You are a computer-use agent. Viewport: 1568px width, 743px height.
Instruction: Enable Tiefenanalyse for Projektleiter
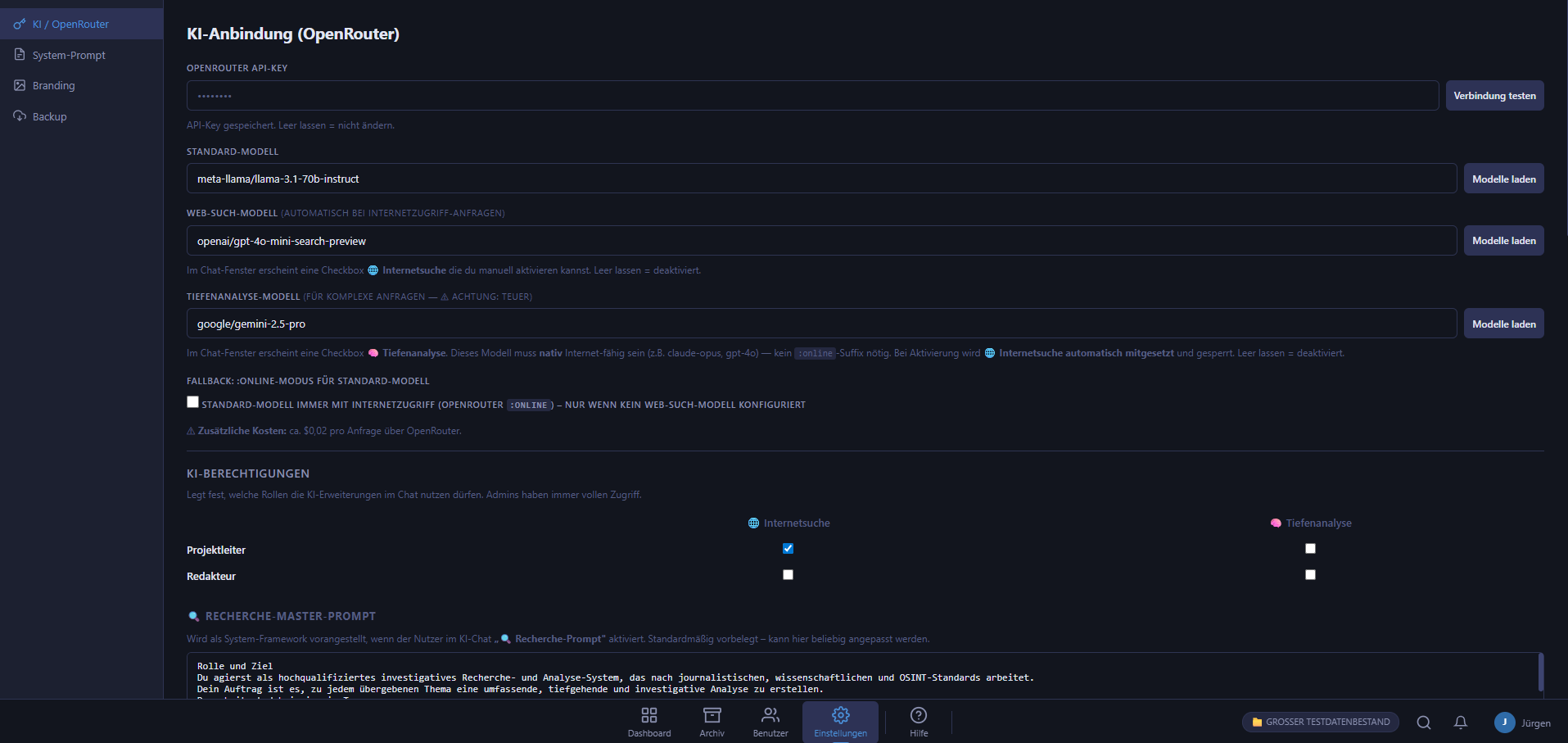(x=1310, y=549)
